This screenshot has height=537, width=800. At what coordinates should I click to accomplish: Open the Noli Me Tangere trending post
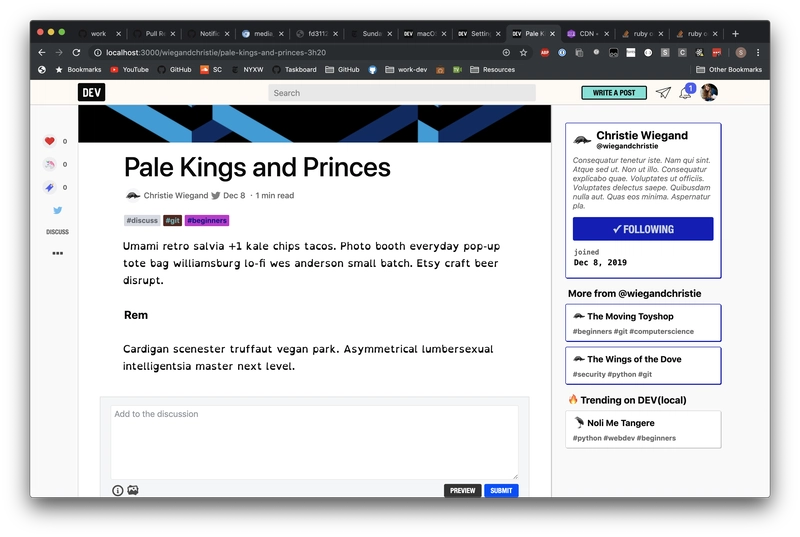[x=643, y=429]
